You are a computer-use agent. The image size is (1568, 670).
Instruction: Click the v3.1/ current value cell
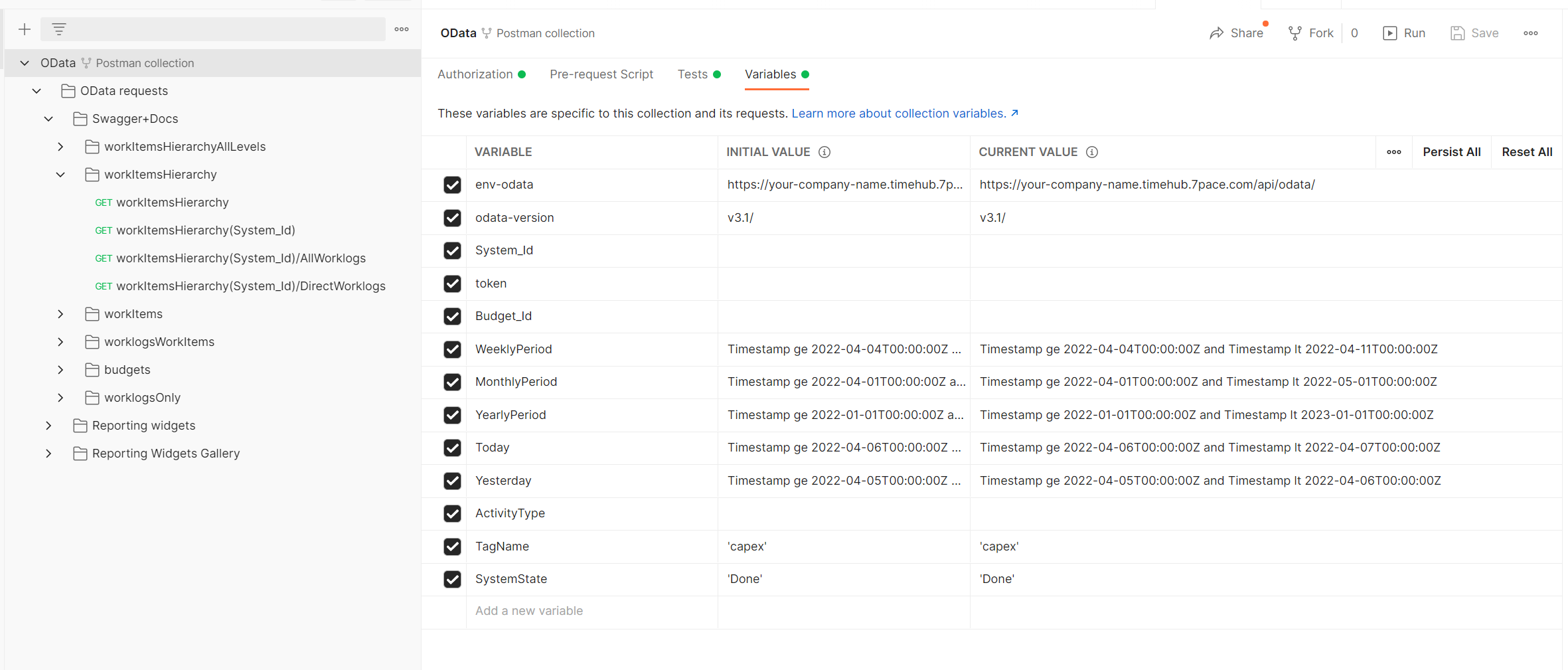pos(1265,218)
